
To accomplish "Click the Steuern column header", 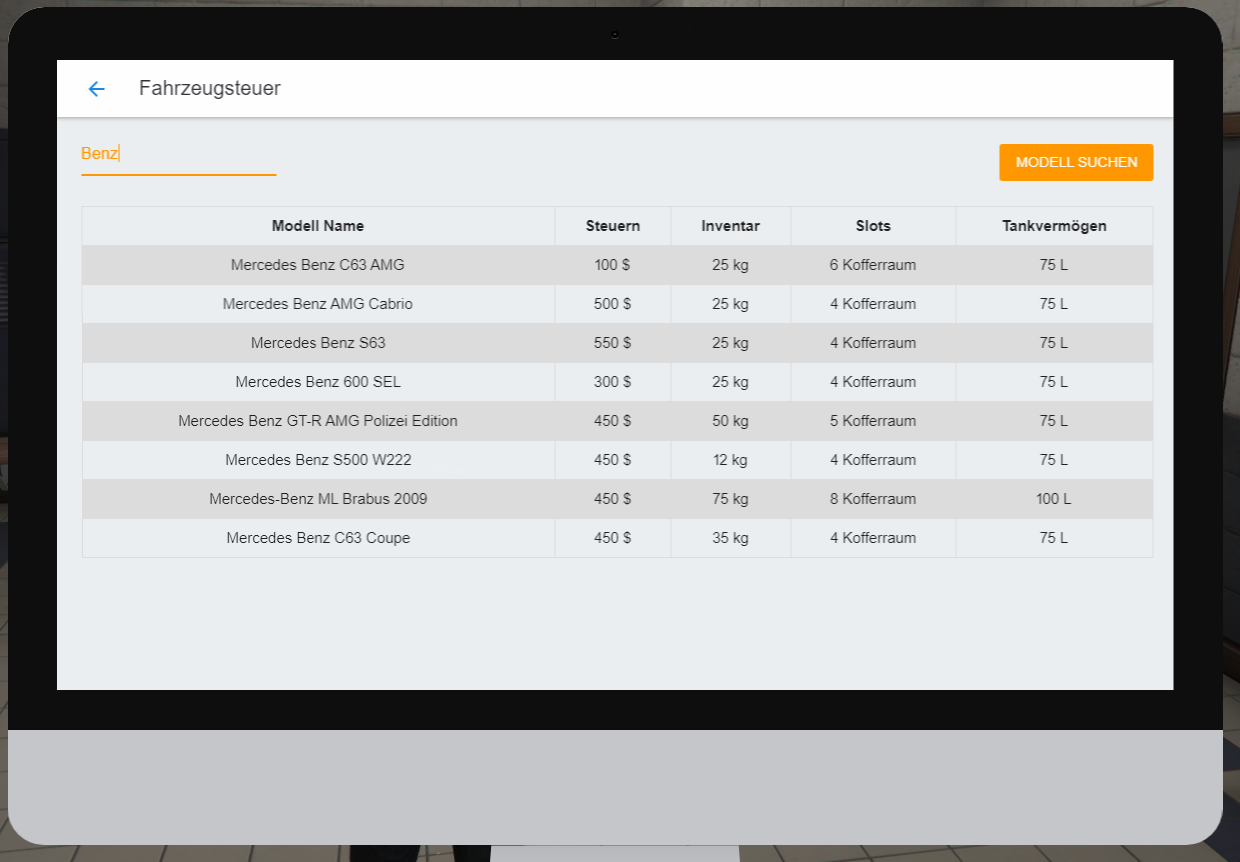I will coord(613,226).
